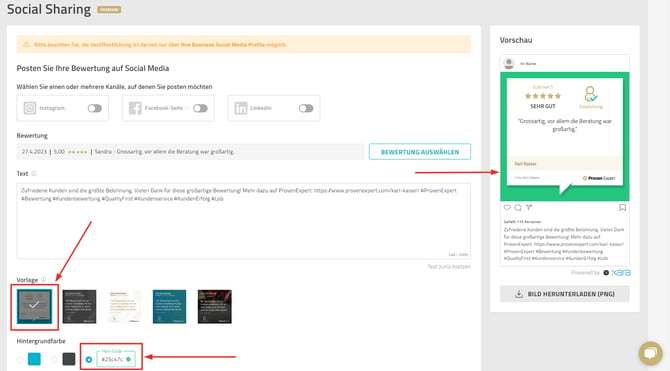Click the heart like icon in preview
This screenshot has width=670, height=371.
tap(507, 207)
